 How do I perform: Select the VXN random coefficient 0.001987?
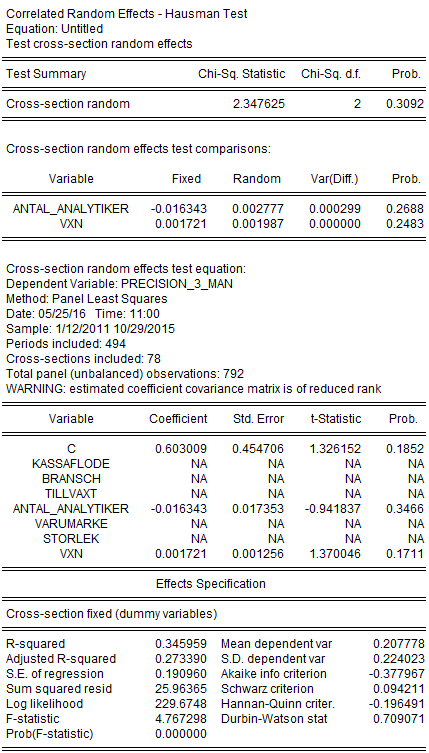tap(258, 224)
